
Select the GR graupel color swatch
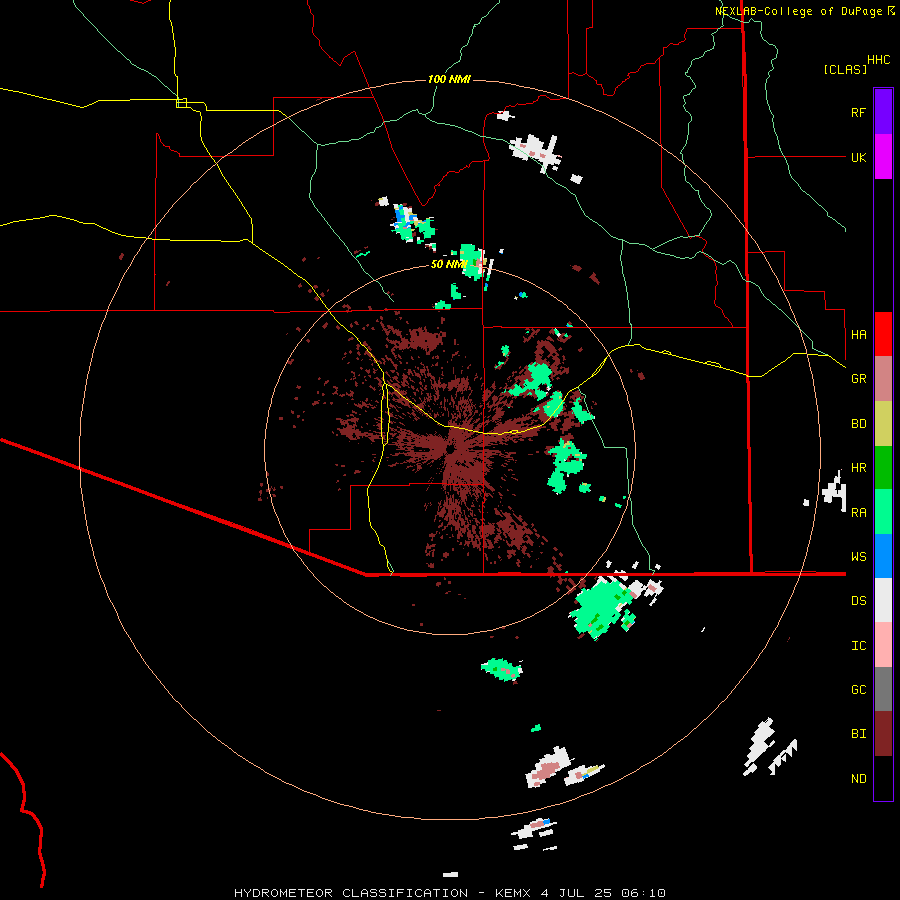883,378
